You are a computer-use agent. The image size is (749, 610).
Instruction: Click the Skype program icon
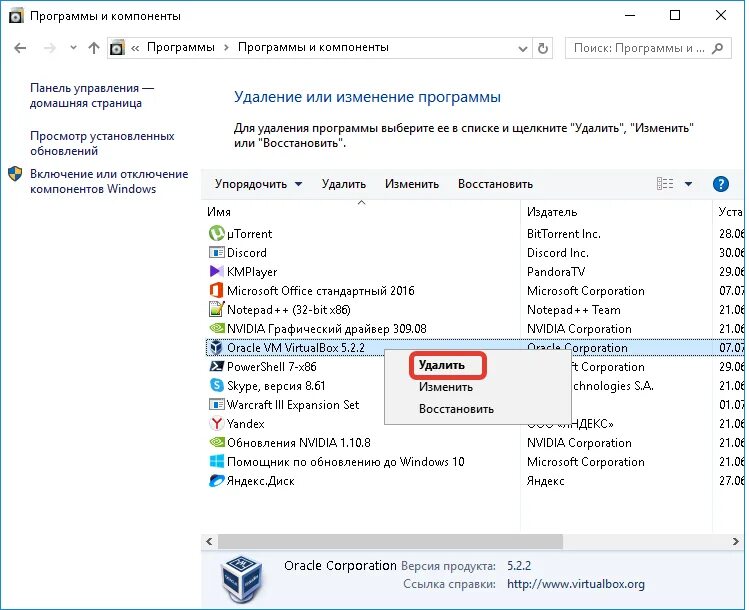tap(216, 385)
